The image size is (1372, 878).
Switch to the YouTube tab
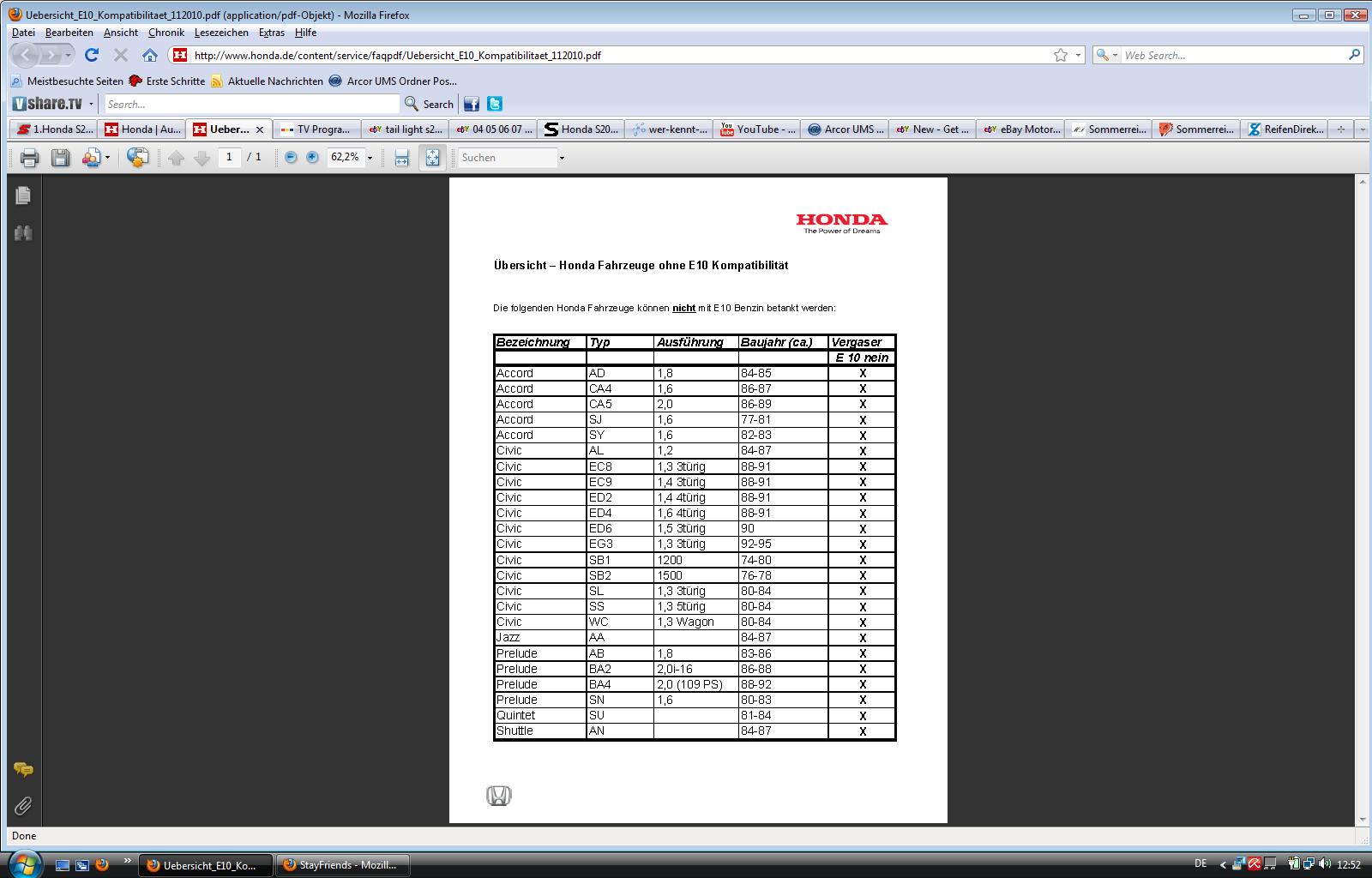coord(758,129)
